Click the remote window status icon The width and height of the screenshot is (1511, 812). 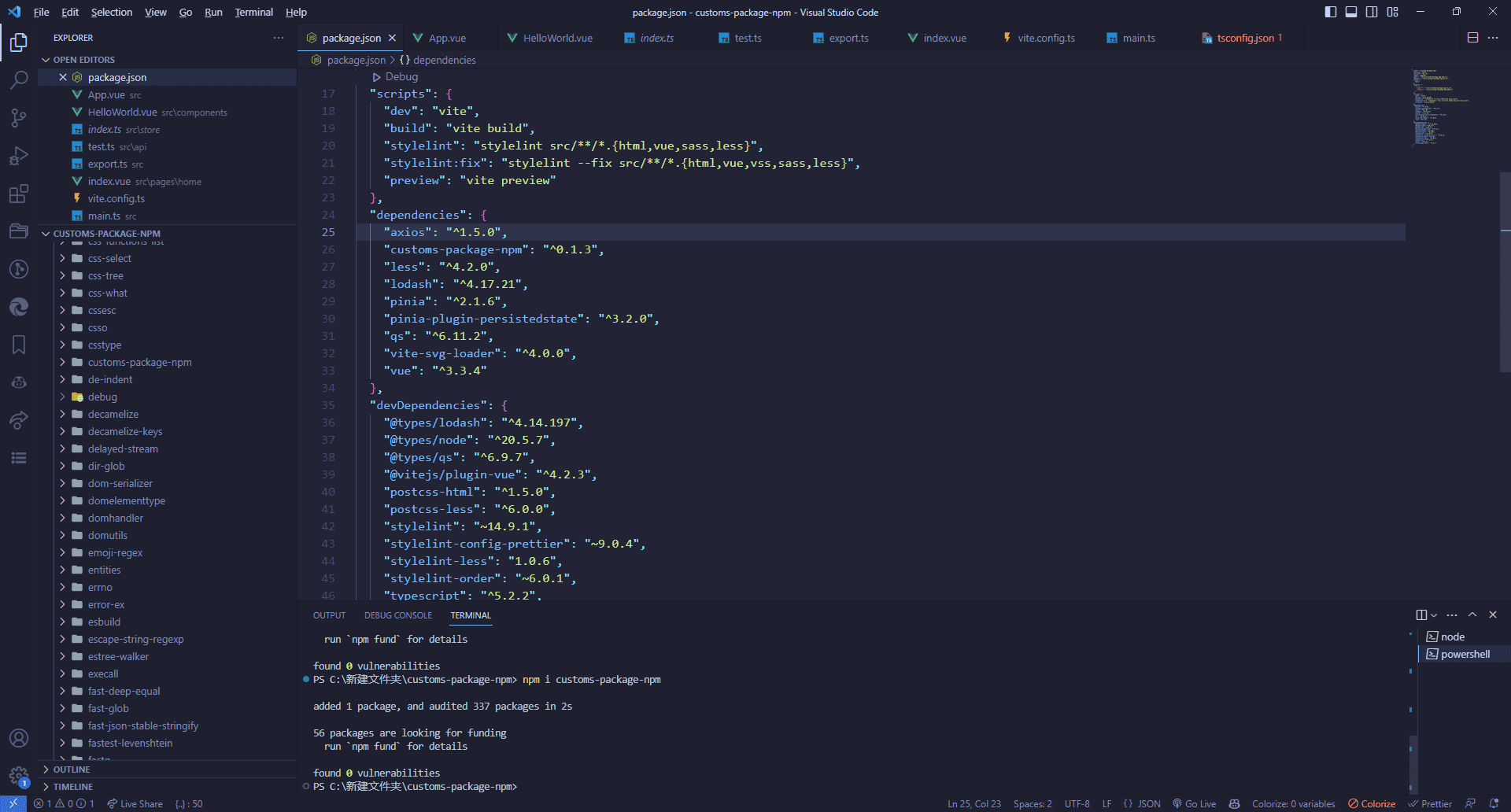[13, 803]
